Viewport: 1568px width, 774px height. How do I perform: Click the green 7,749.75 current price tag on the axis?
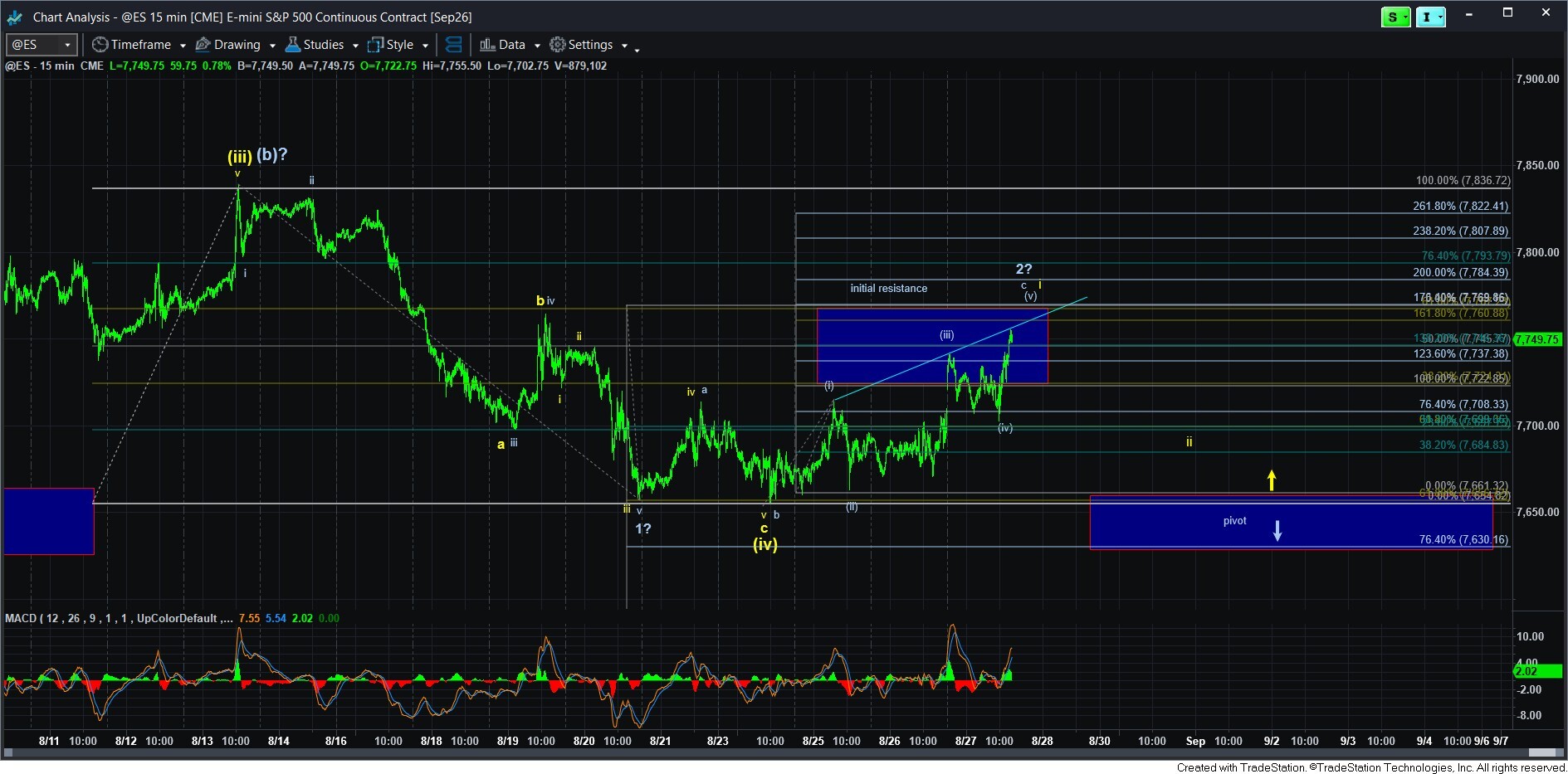1538,339
